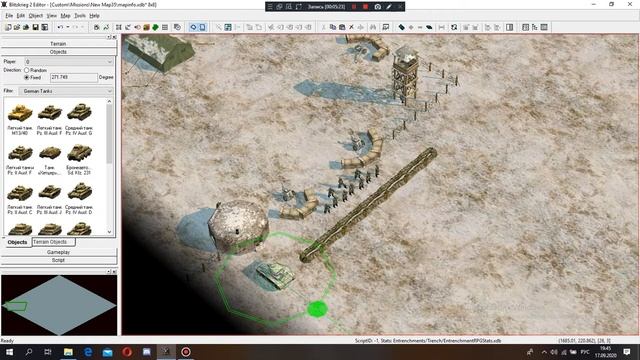Click the tree-structure toolbar icon
The image size is (640, 360).
pos(535,27)
